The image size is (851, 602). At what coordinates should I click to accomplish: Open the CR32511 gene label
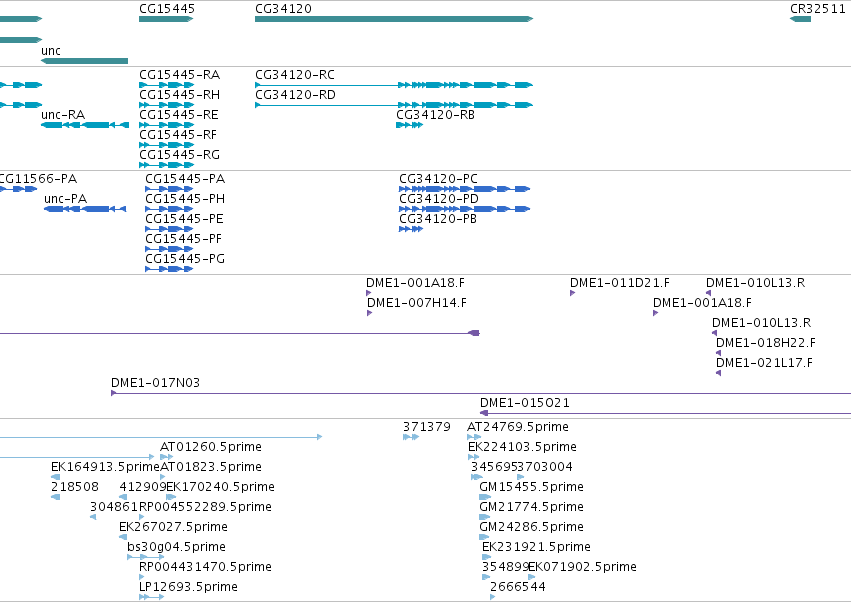817,9
